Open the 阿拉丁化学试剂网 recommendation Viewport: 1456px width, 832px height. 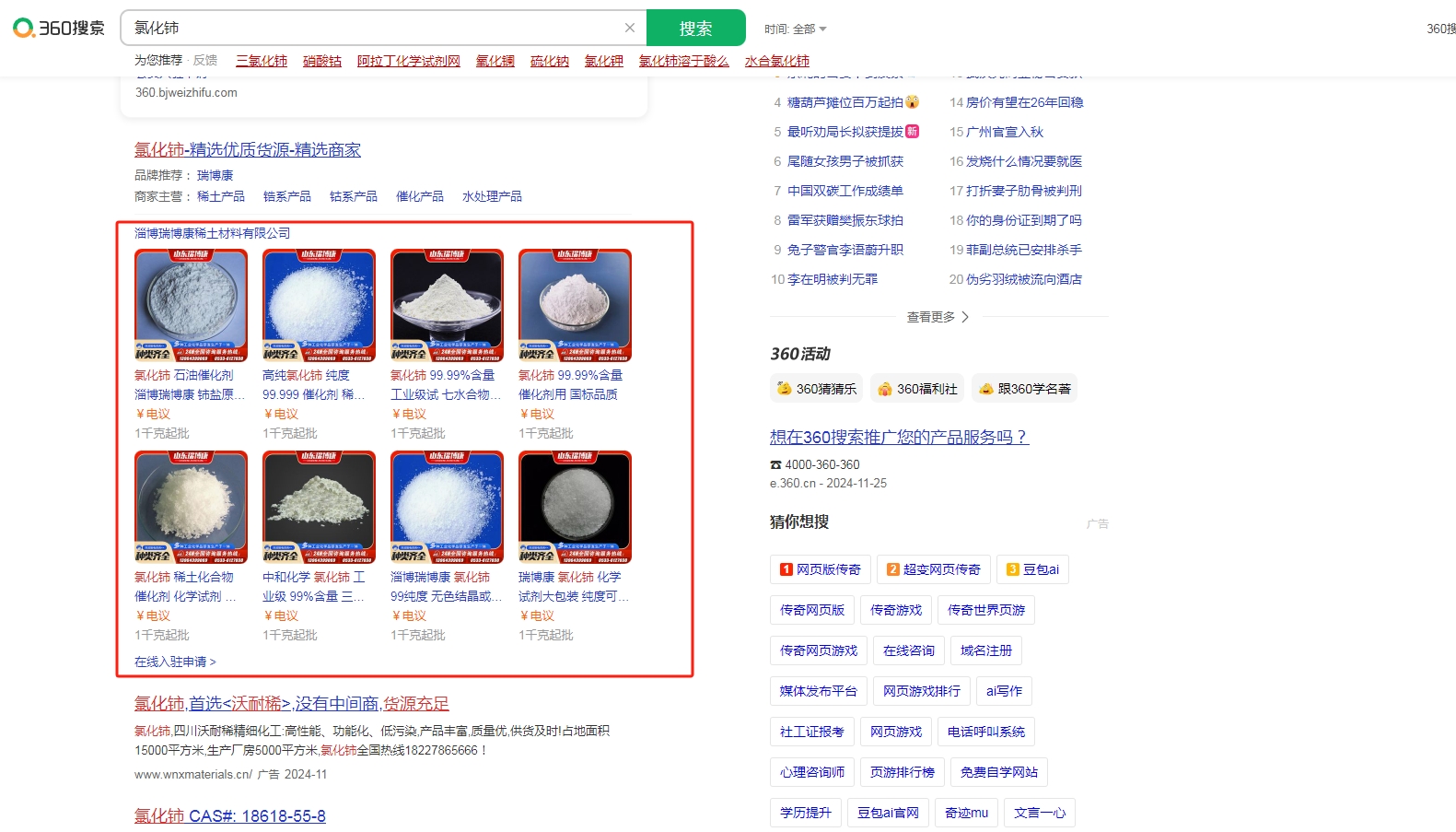coord(408,61)
